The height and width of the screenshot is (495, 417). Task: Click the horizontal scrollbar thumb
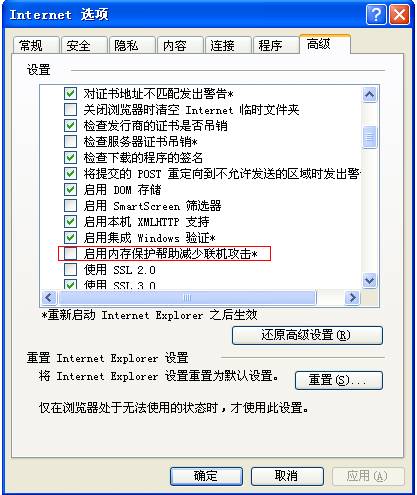coord(187,297)
